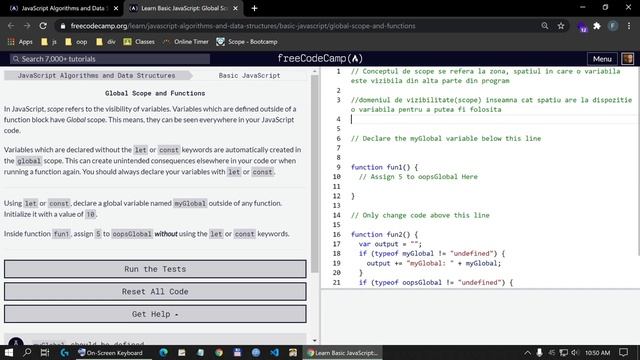640x360 pixels.
Task: Go to JavaScript Algorithms and Data Structures breadcrumb
Action: tap(96, 76)
